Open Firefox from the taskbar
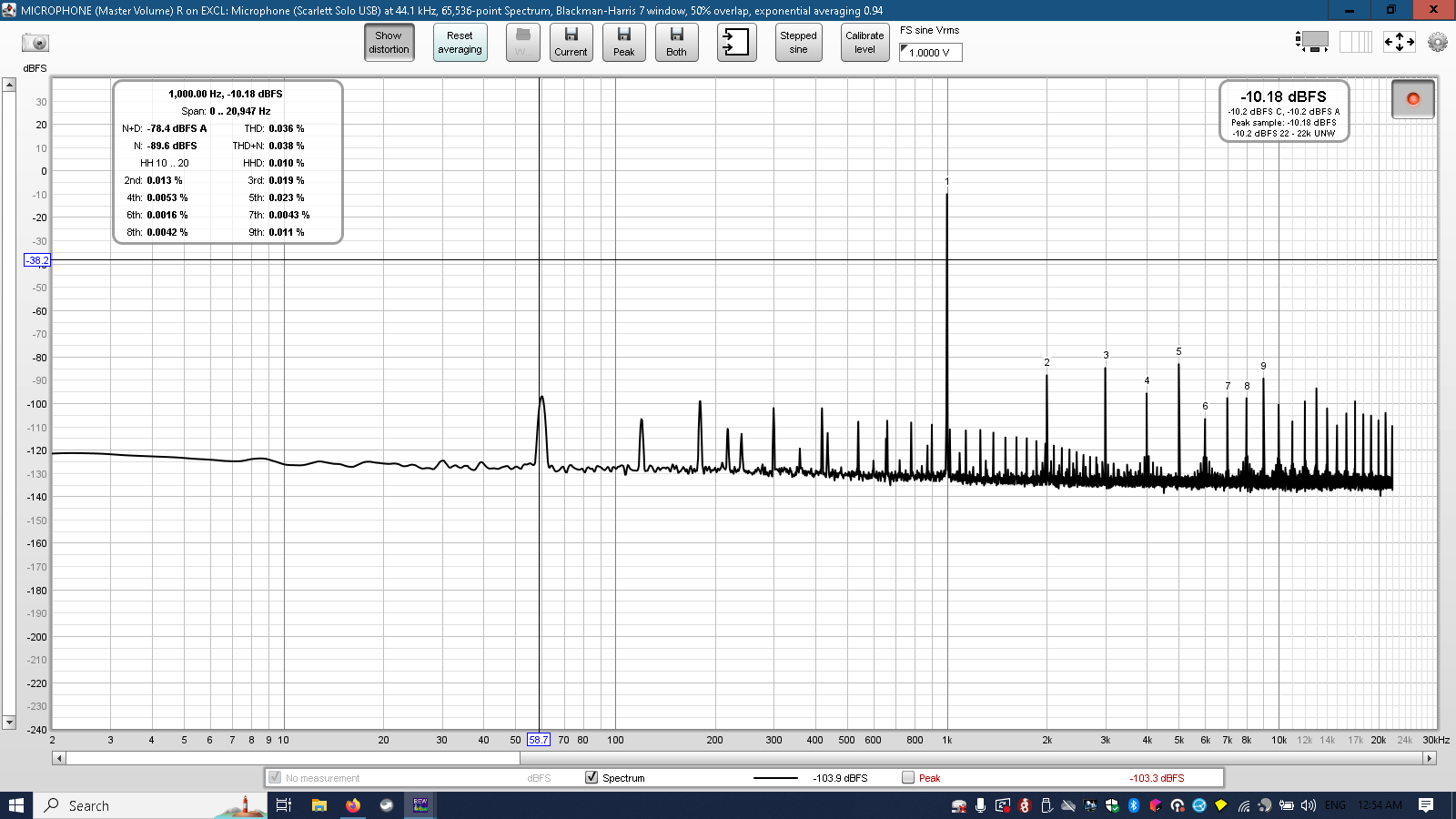Screen dimensions: 1456x819 point(353,805)
